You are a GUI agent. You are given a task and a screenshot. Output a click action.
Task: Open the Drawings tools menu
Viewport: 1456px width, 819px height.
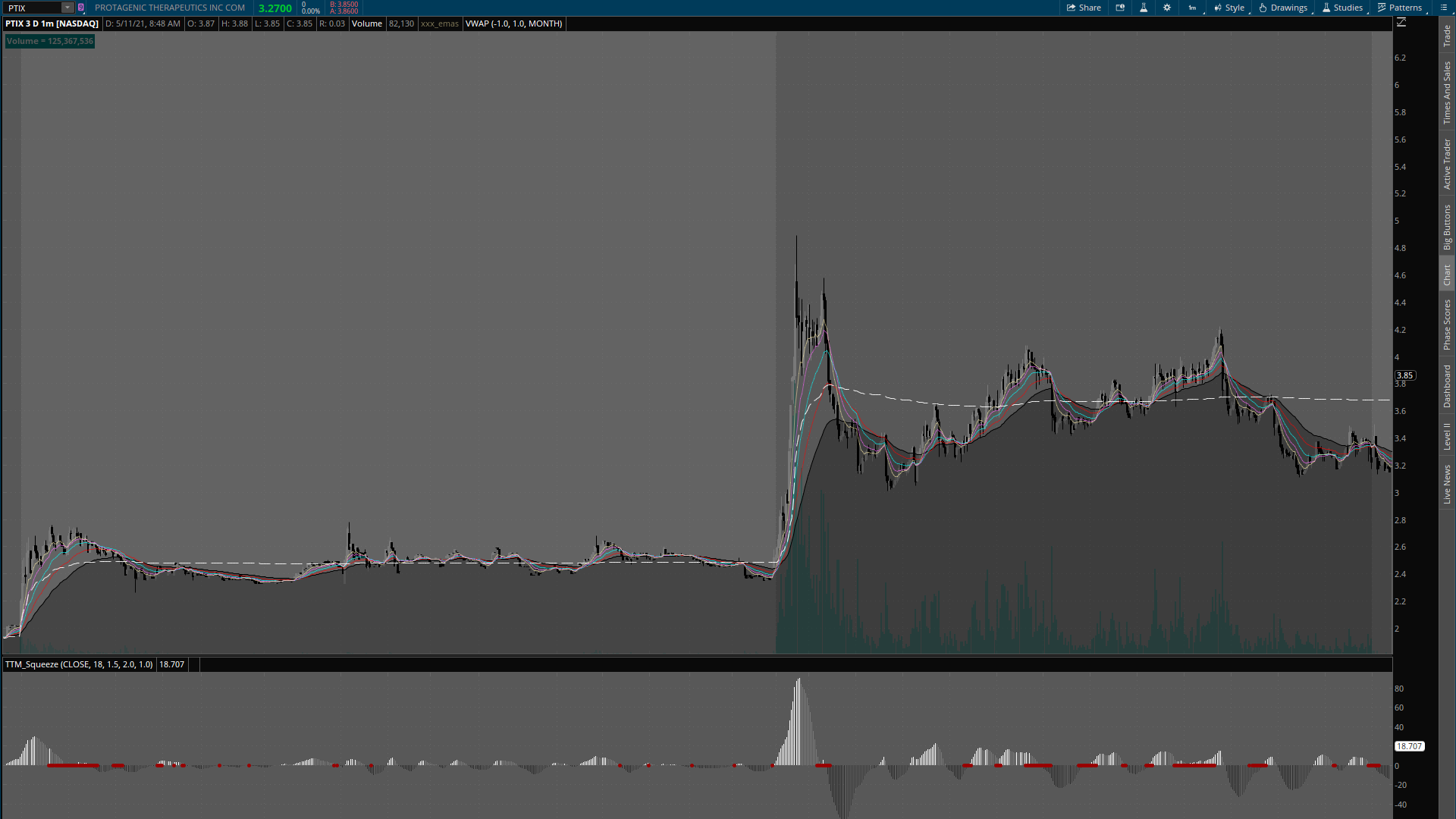click(x=1283, y=8)
